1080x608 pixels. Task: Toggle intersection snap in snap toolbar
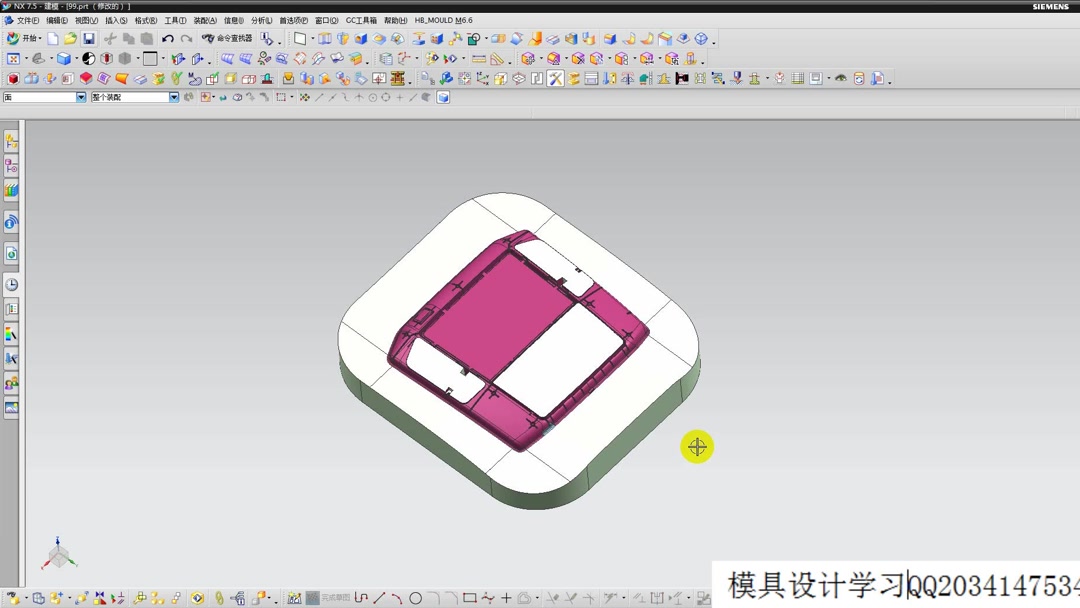[358, 96]
